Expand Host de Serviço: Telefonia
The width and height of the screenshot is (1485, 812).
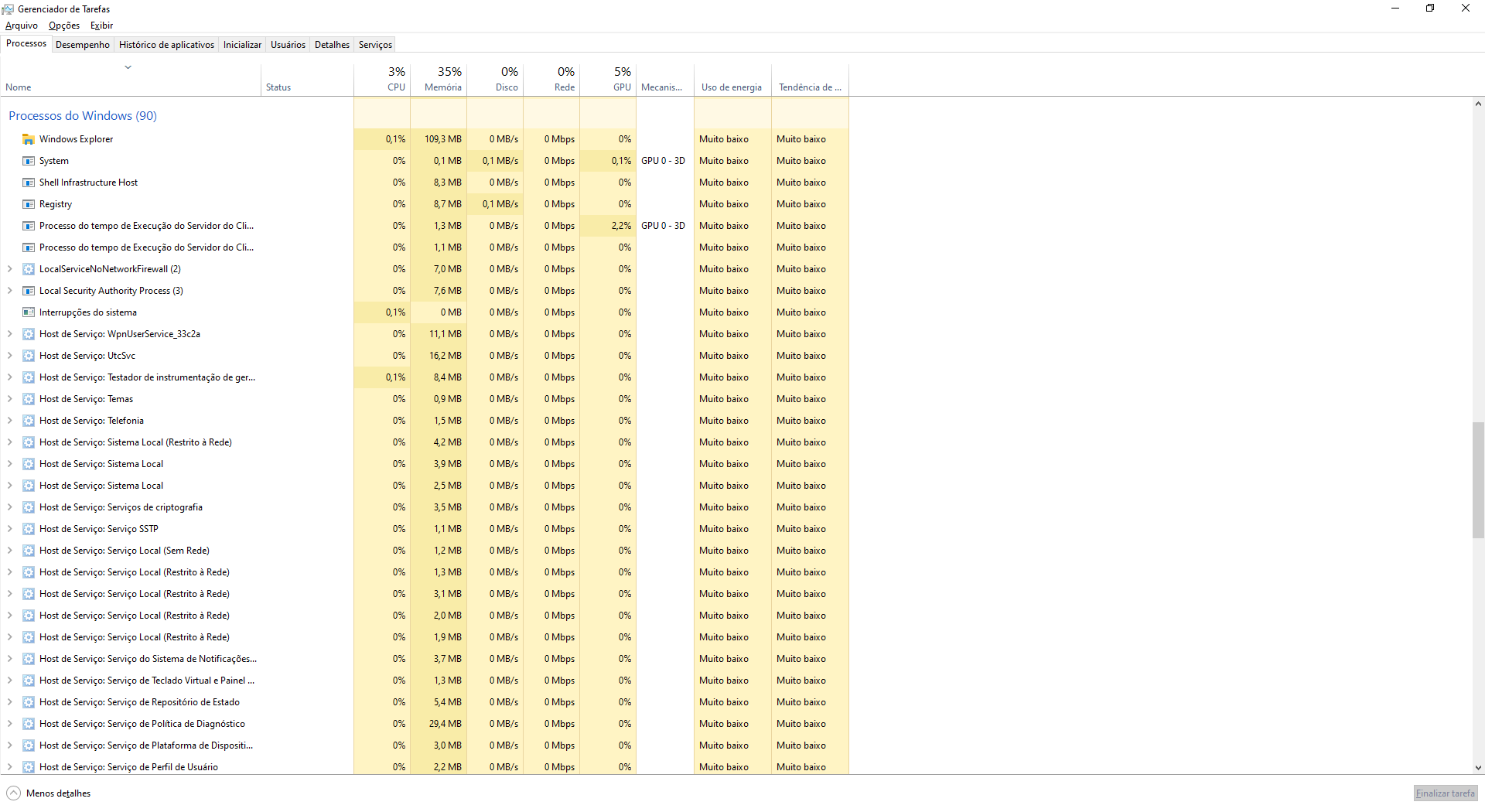tap(9, 421)
